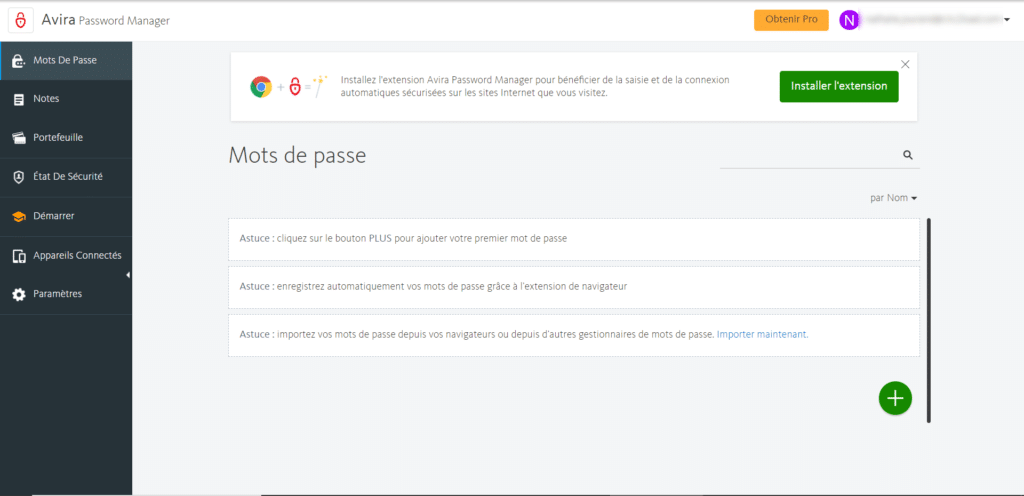Click the tip about importing passwords

(574, 335)
